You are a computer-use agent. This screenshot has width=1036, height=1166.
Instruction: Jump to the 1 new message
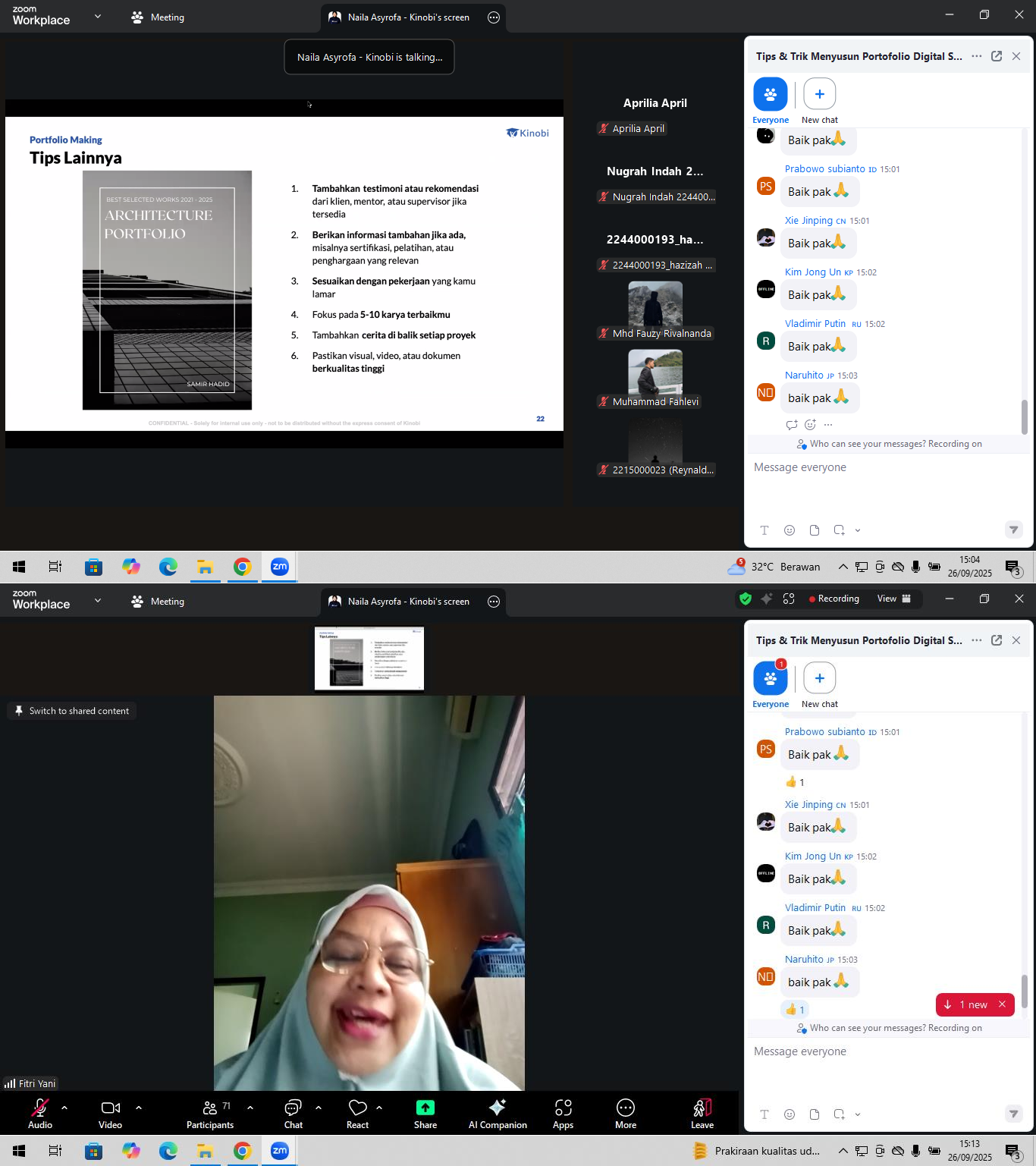(969, 1004)
